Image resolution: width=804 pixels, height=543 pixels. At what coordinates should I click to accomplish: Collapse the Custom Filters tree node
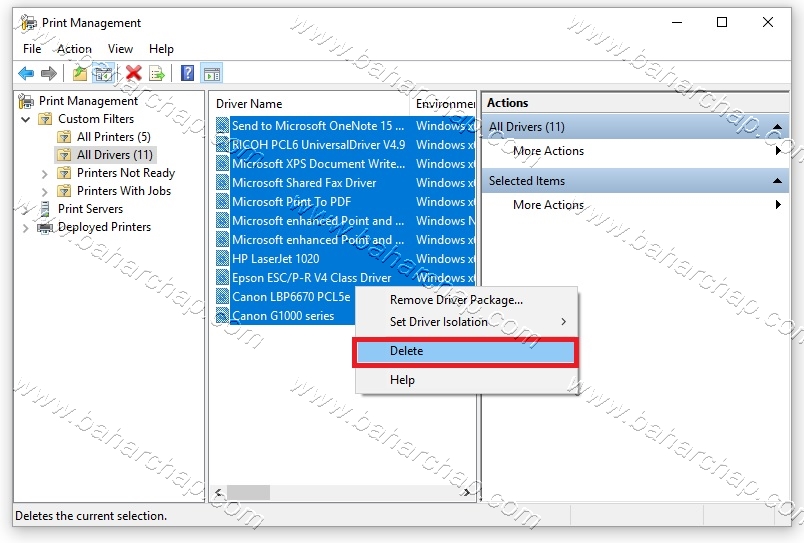click(x=25, y=119)
